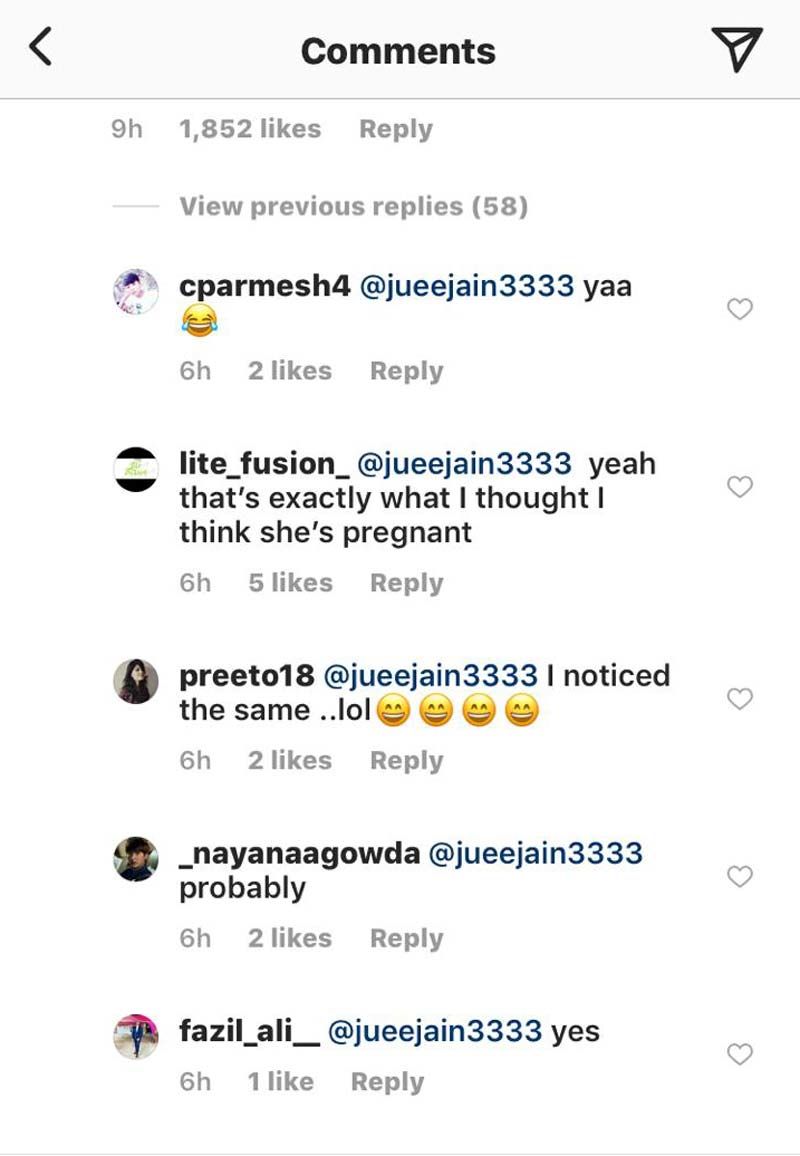Image resolution: width=800 pixels, height=1156 pixels.
Task: View the 5 likes on lite_fusion_'s comment
Action: click(290, 583)
